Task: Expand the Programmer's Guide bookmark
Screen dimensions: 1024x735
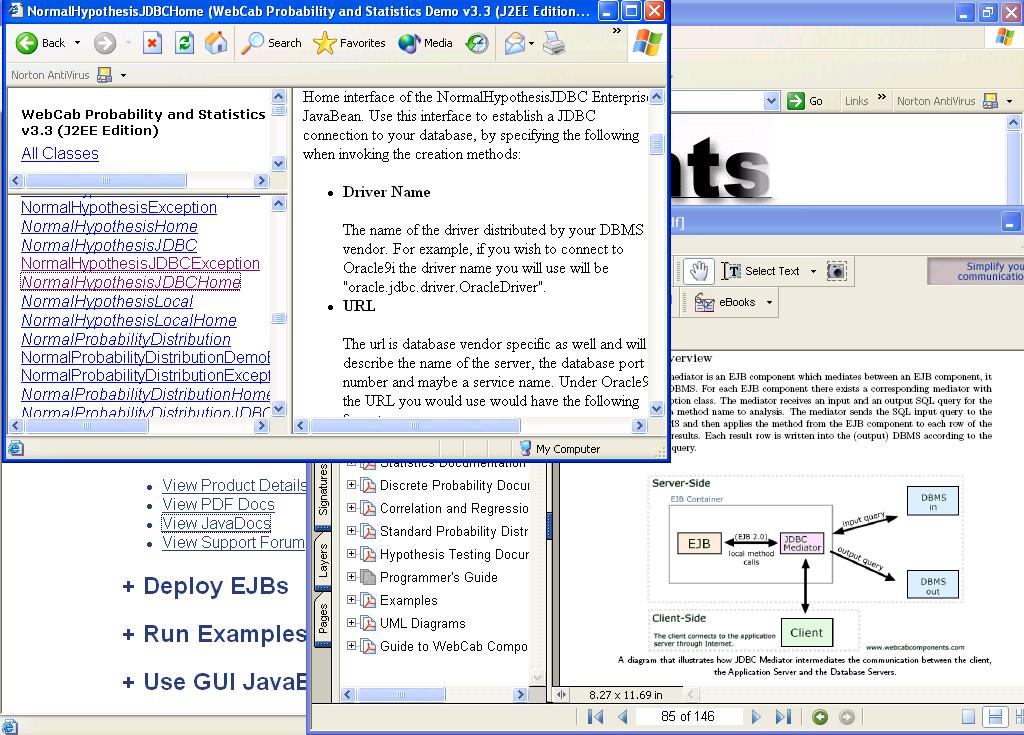Action: pos(351,577)
